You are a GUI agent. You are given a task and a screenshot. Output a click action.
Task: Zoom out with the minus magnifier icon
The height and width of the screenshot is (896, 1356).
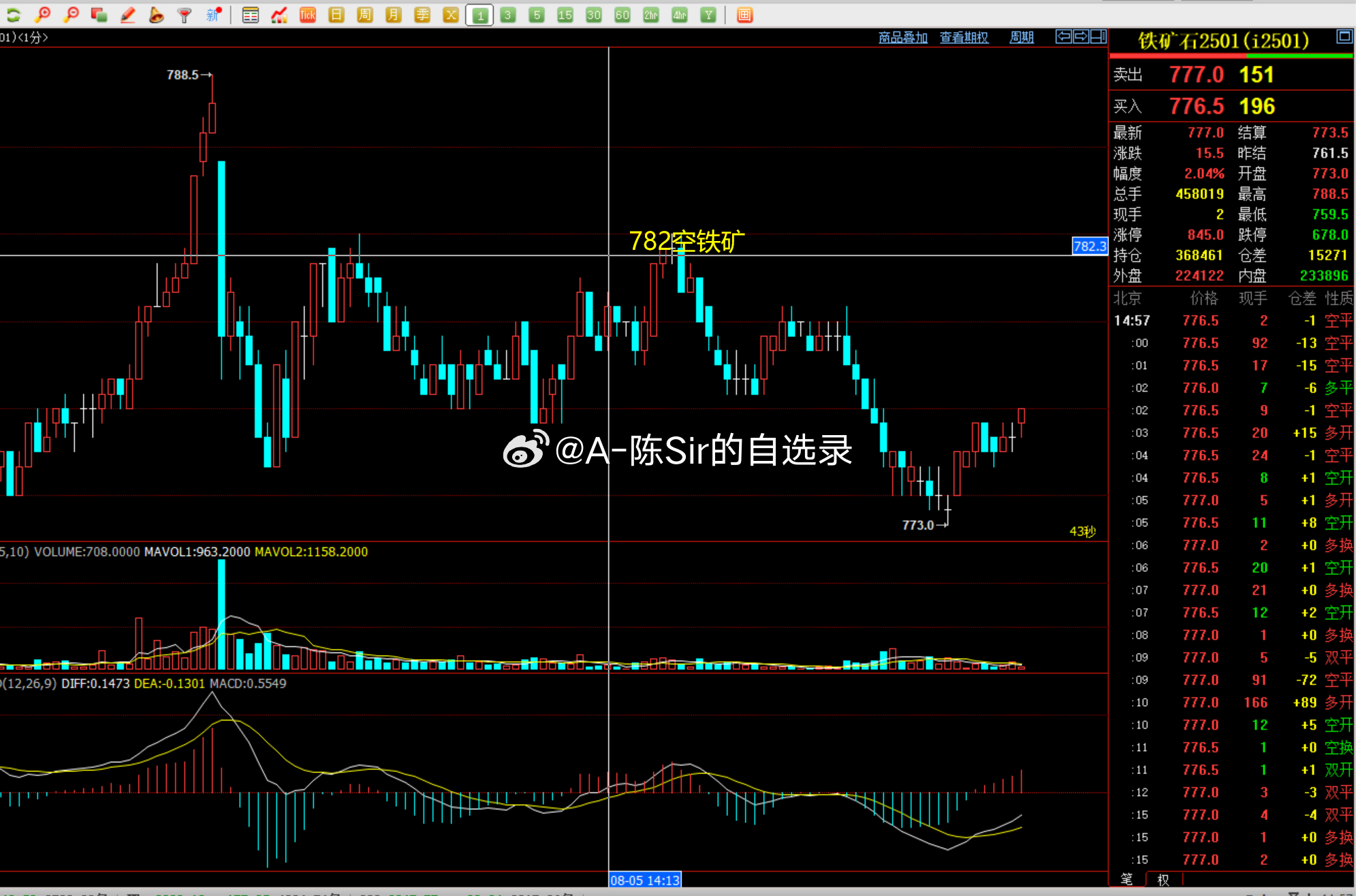coord(71,14)
